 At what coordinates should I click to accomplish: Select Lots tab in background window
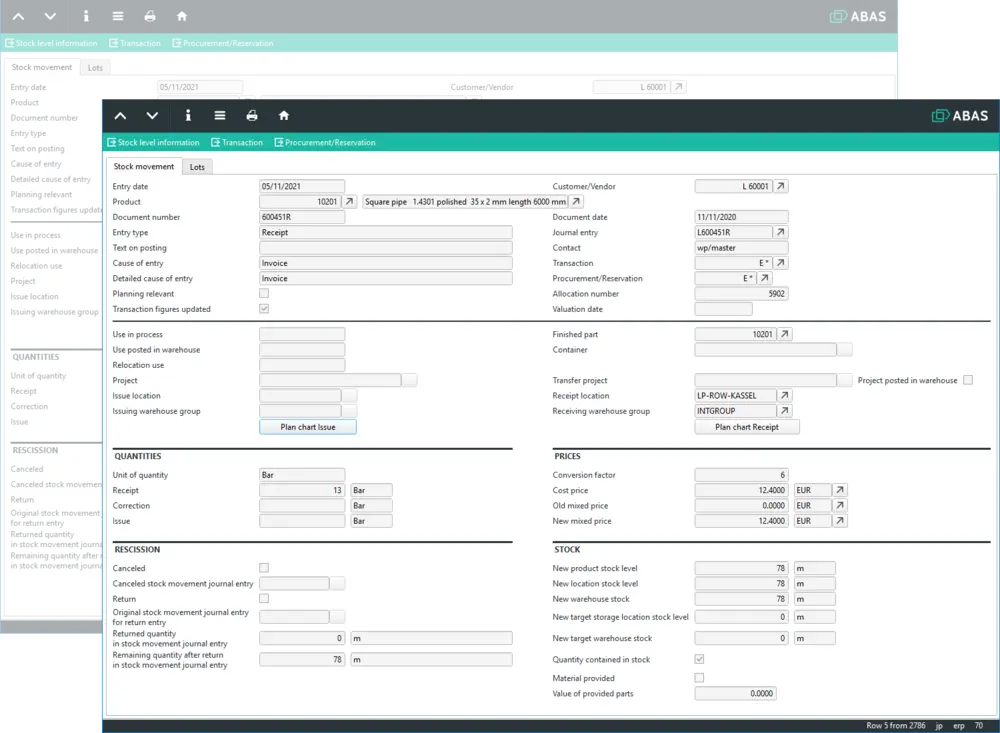[x=95, y=68]
